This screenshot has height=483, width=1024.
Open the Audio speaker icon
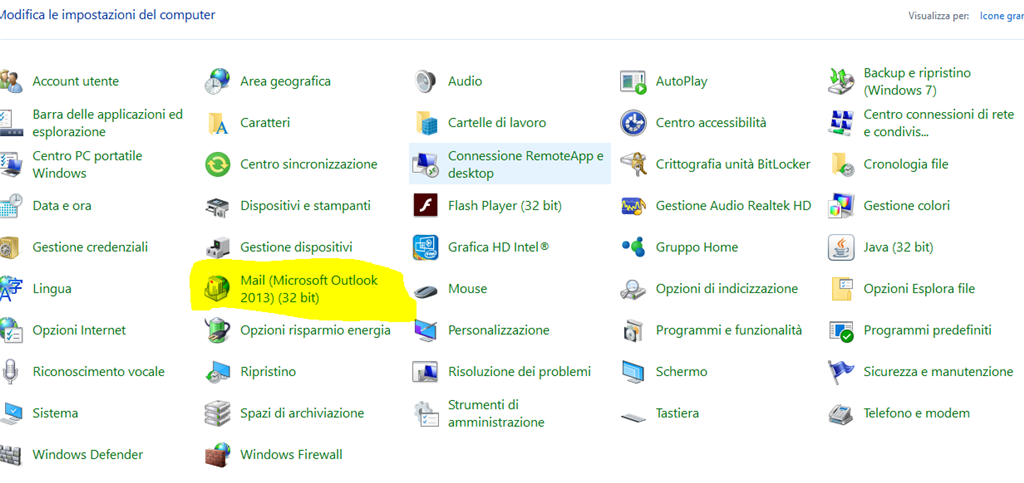425,82
